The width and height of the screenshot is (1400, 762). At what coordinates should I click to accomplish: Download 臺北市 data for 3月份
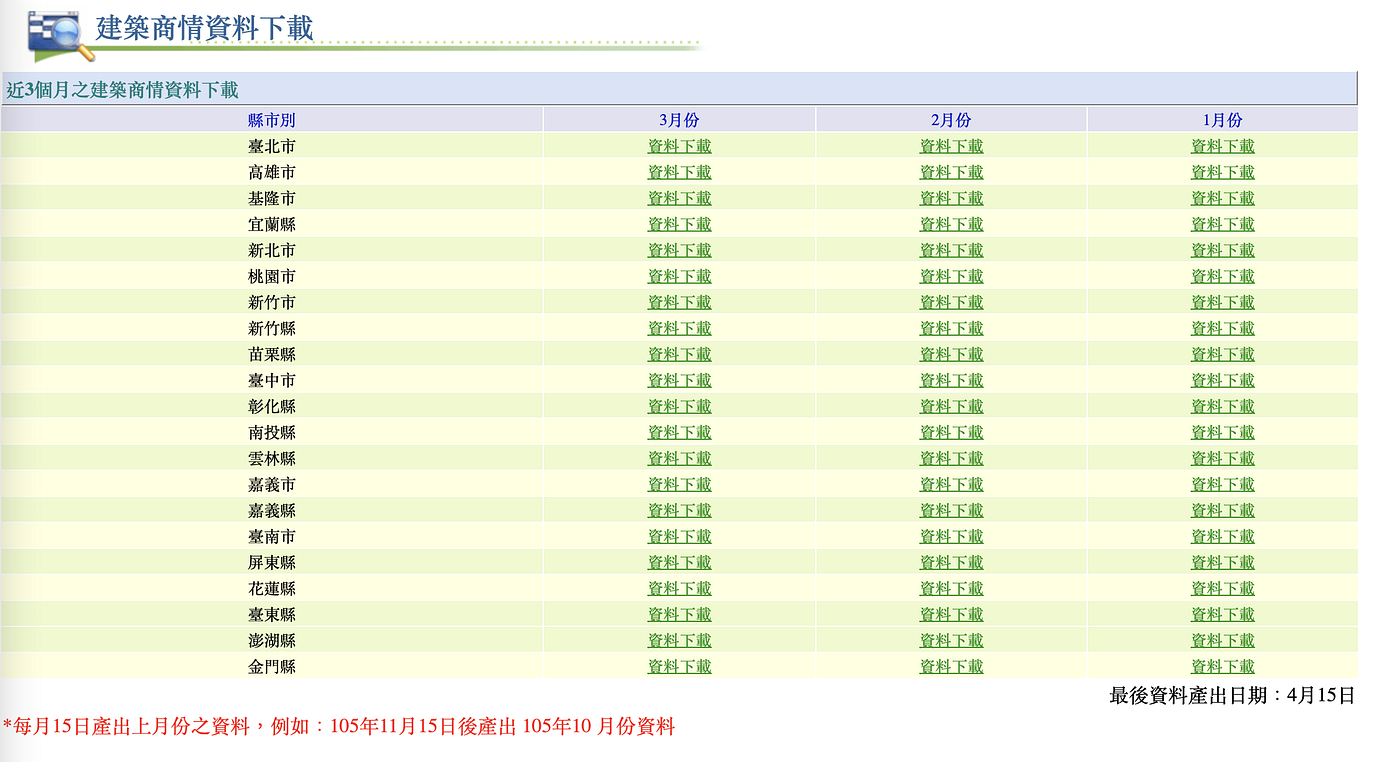click(x=680, y=146)
